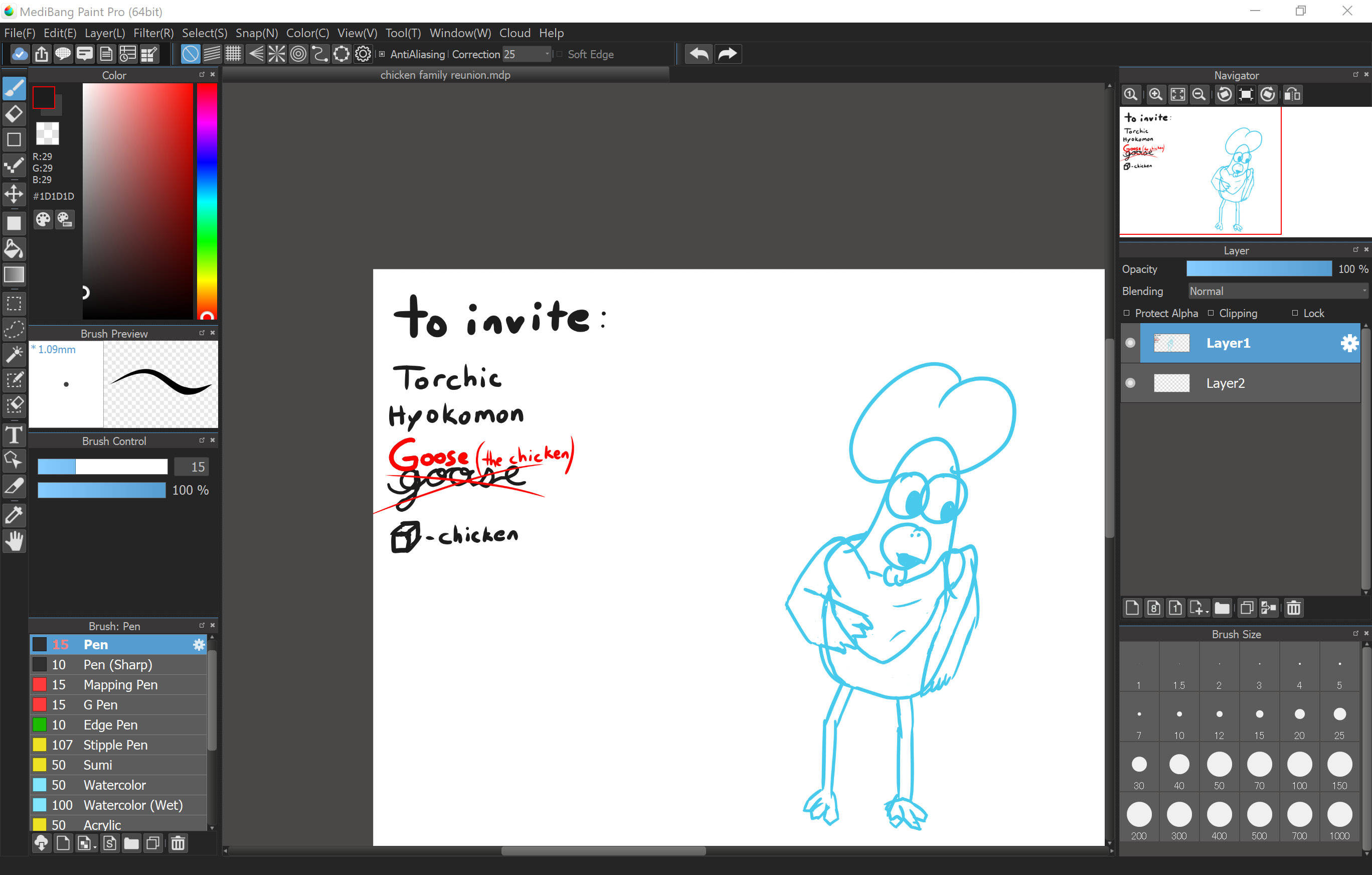The height and width of the screenshot is (875, 1372).
Task: Zoom in via Navigator magnifier
Action: pyautogui.click(x=1155, y=95)
